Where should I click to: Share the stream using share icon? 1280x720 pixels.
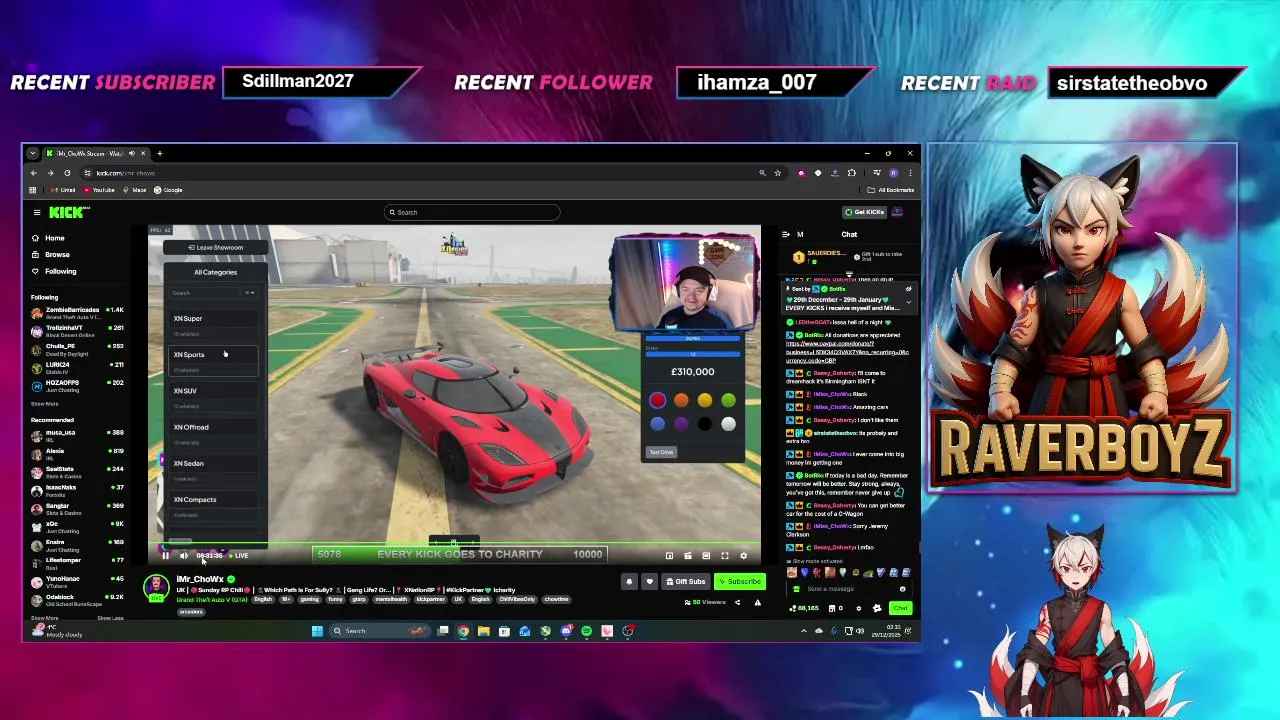coord(738,602)
